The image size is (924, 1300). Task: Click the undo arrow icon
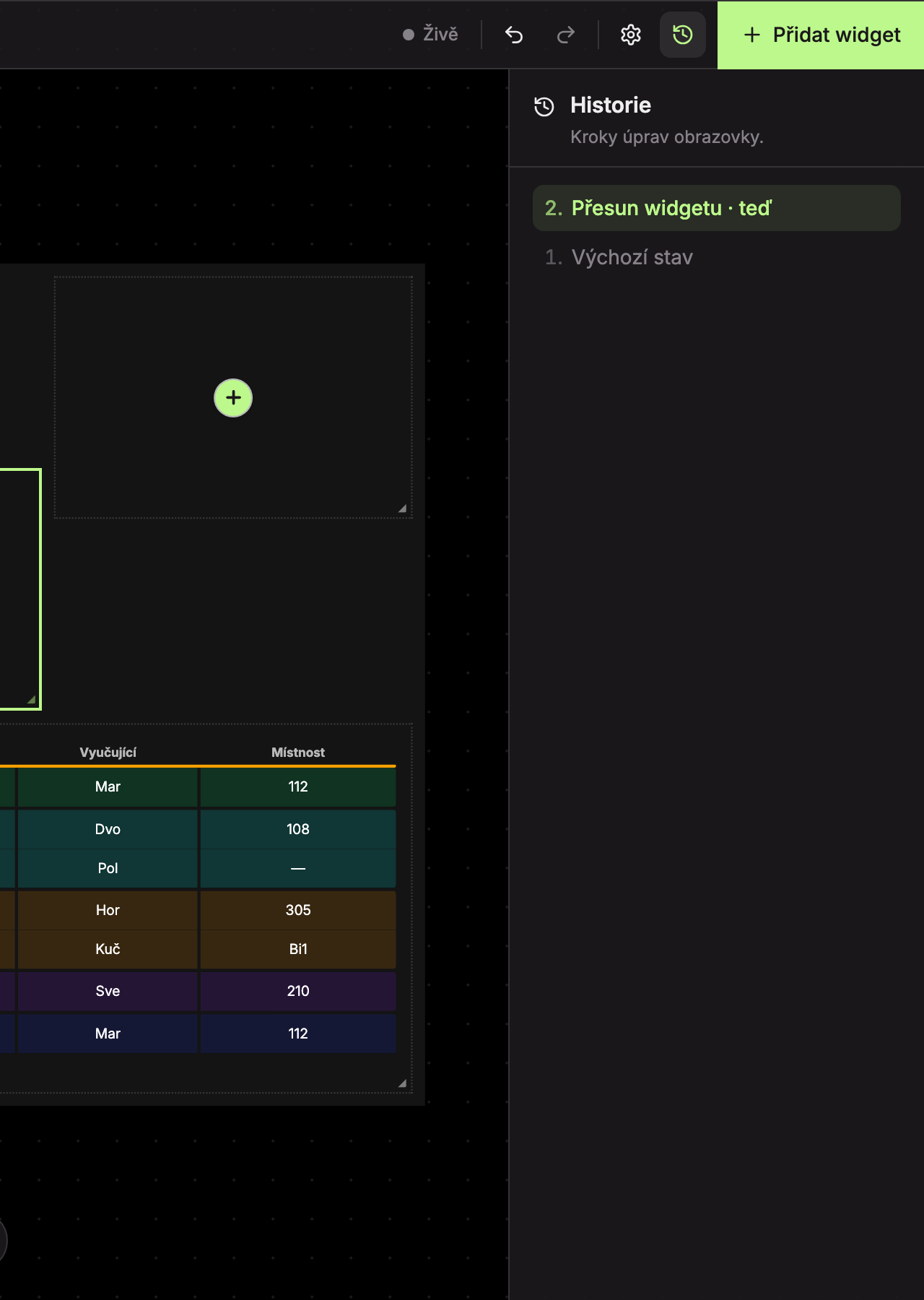click(514, 35)
